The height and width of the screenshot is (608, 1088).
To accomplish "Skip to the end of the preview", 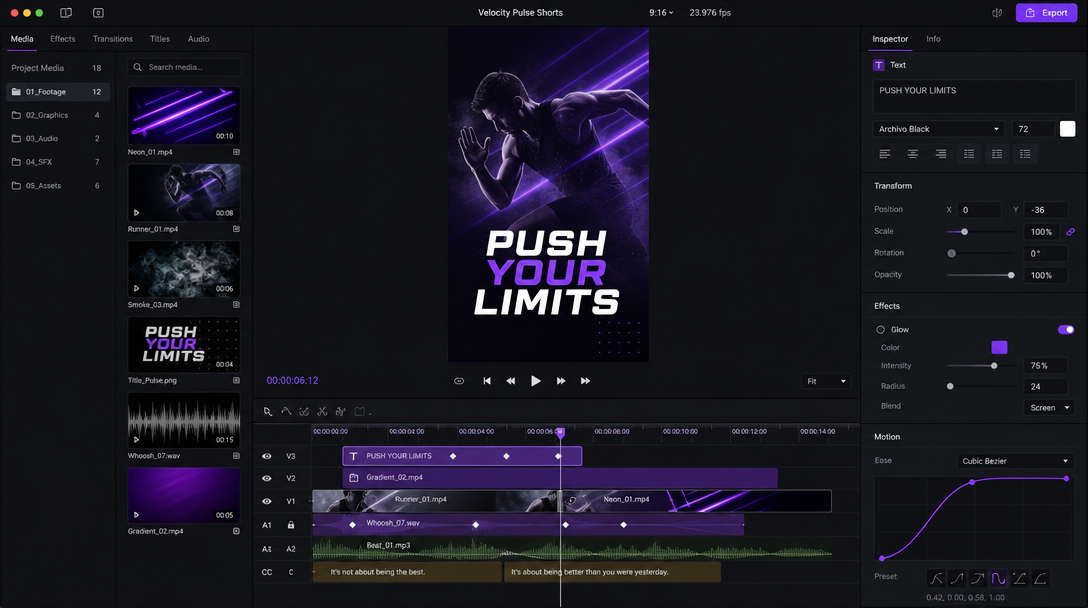I will pyautogui.click(x=586, y=381).
